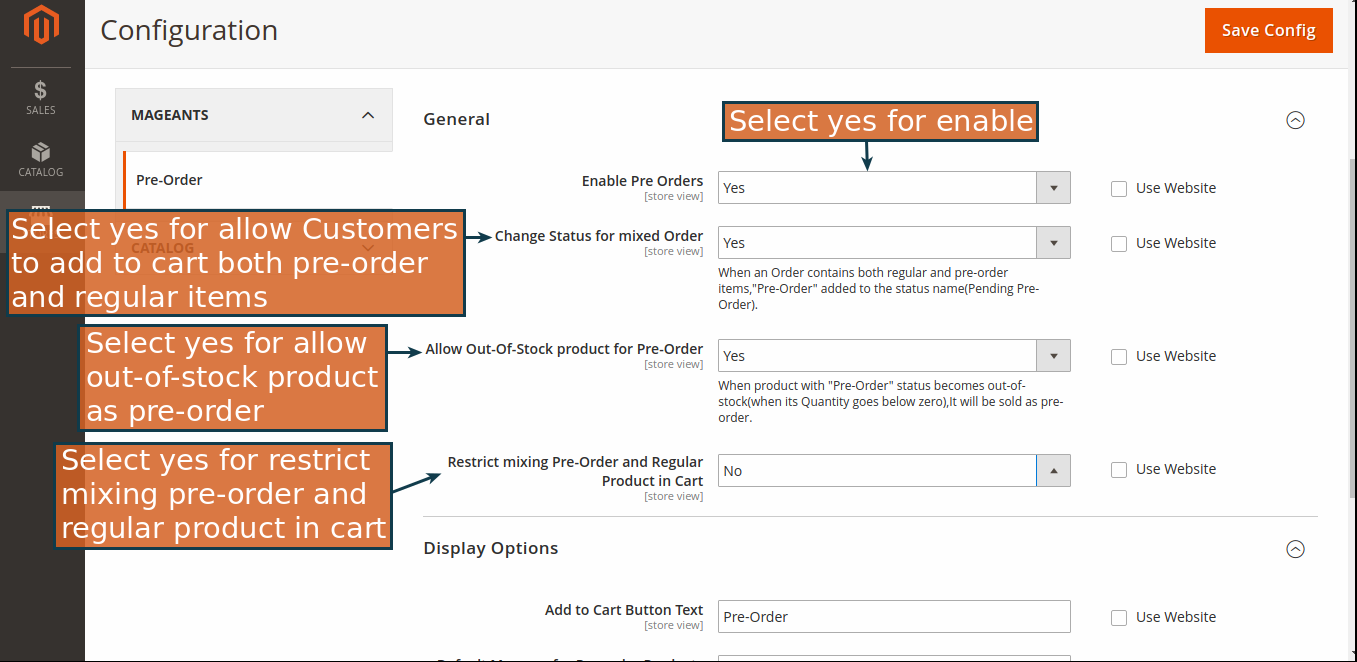This screenshot has height=662, width=1357.
Task: Open Change Status for mixed Order dropdown
Action: (x=893, y=243)
